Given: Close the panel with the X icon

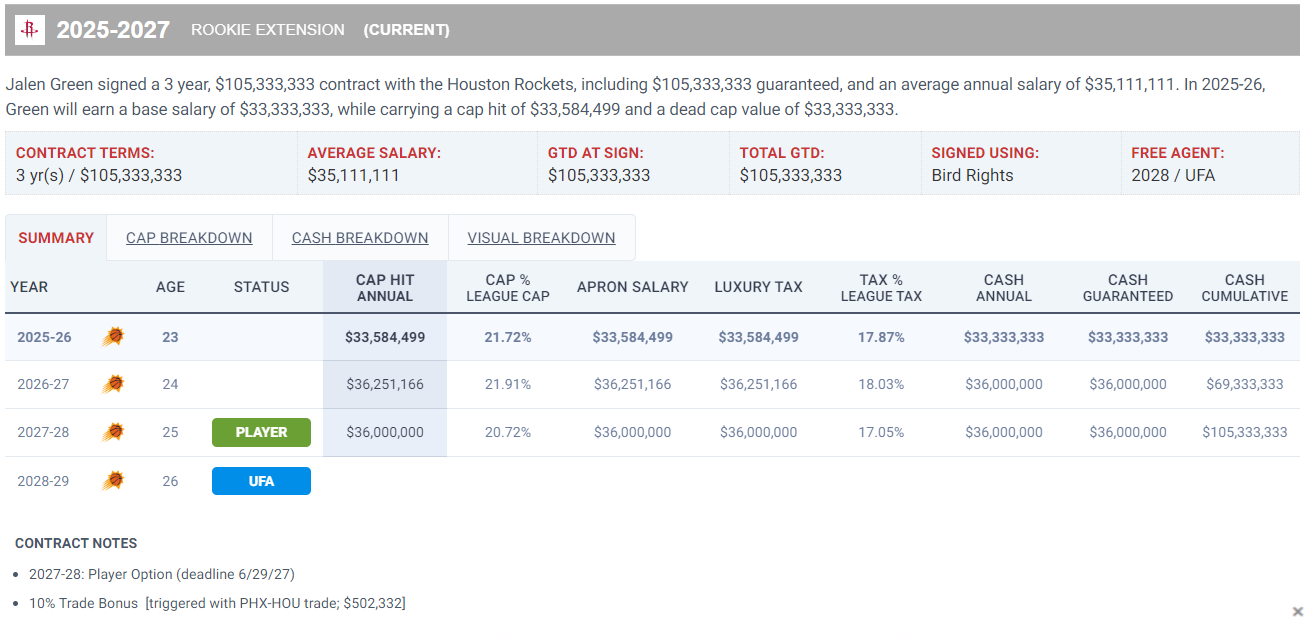Looking at the screenshot, I should click(x=1297, y=611).
